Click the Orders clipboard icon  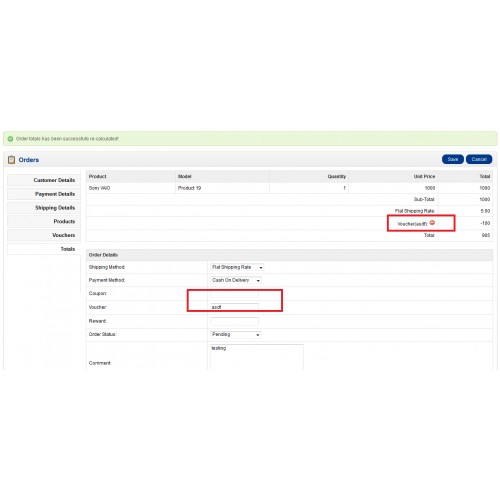11,160
